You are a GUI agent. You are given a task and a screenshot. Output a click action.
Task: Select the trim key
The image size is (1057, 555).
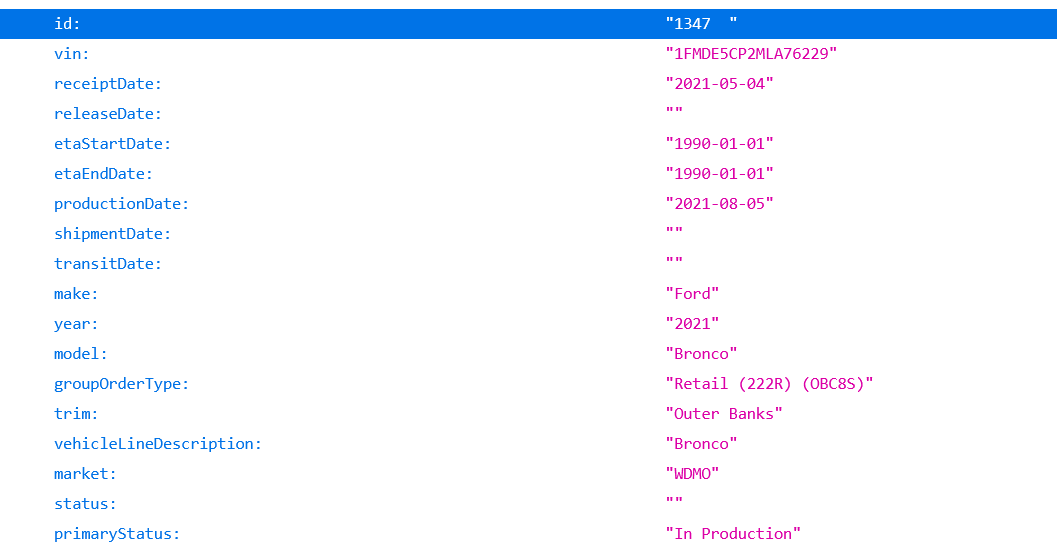(x=76, y=414)
